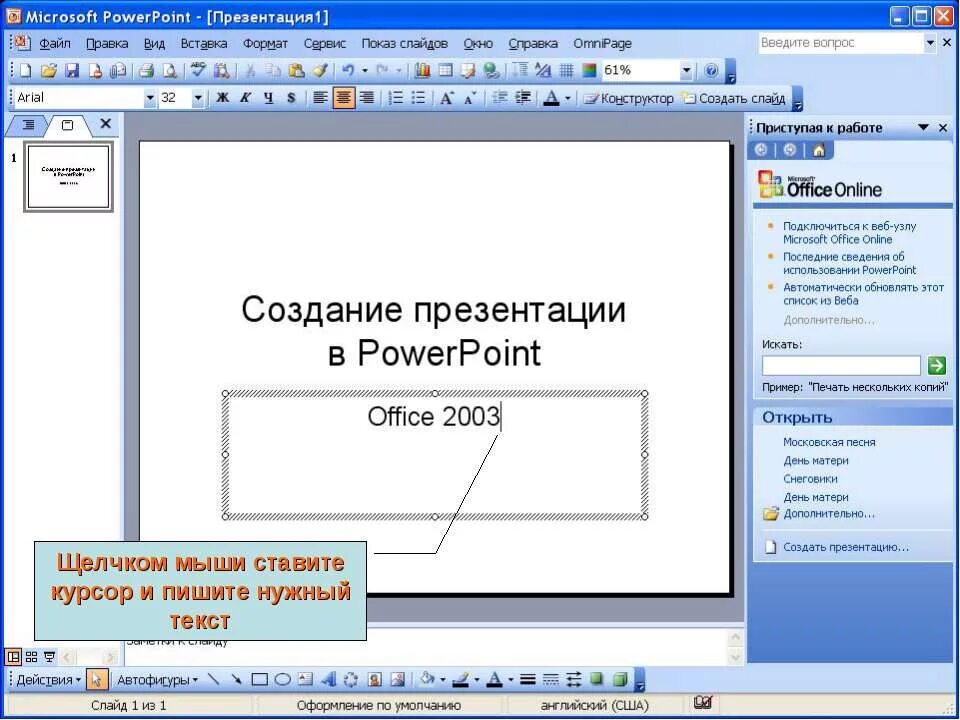
Task: Select the Oval drawing tool
Action: click(282, 680)
